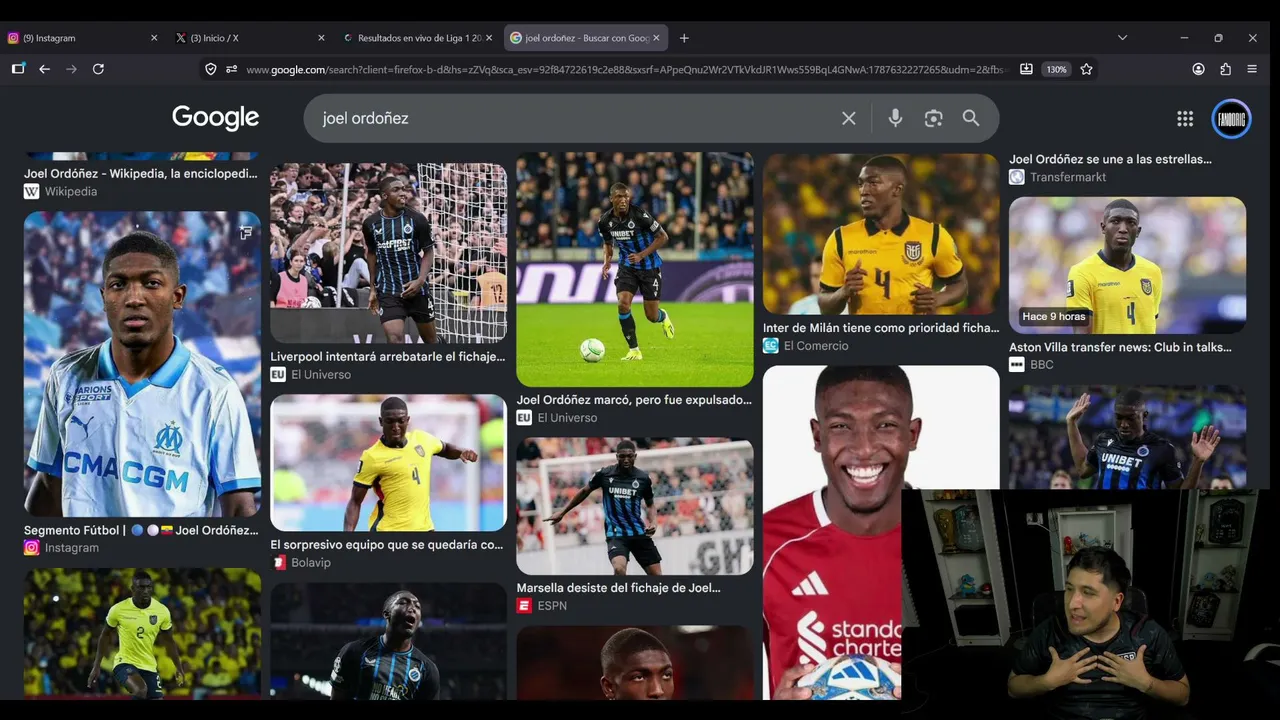Open 'Segmento Fútbol' Instagram result title
The height and width of the screenshot is (720, 1280).
(x=141, y=530)
